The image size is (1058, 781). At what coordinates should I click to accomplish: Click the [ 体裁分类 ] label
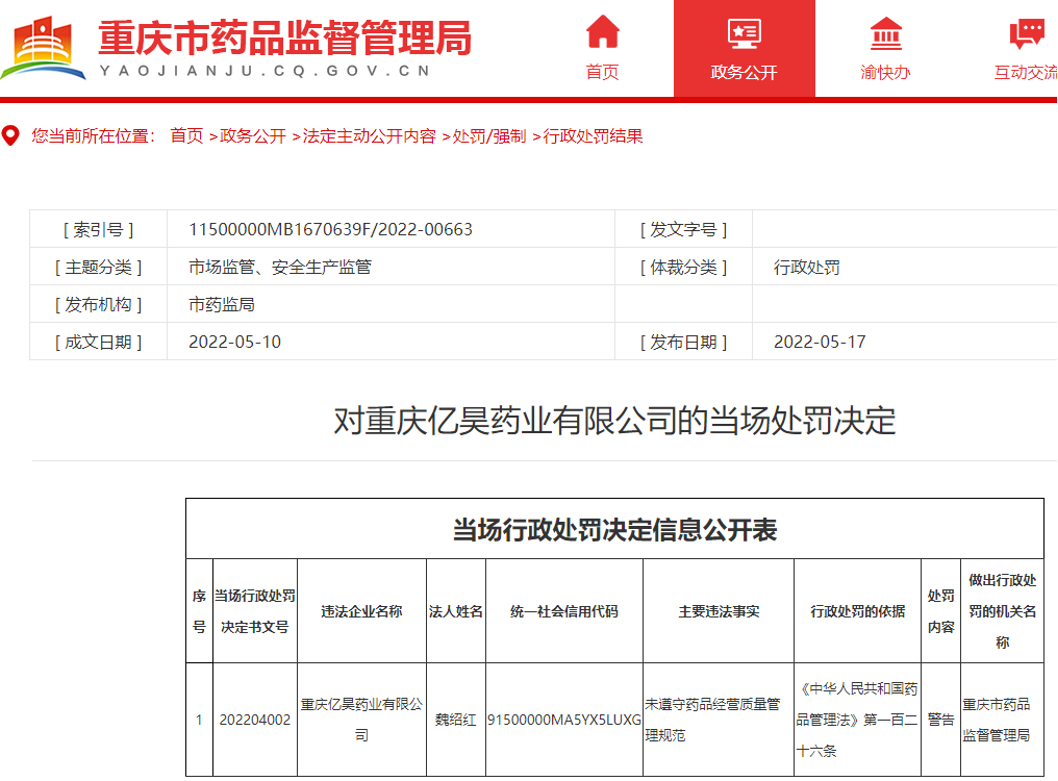684,267
